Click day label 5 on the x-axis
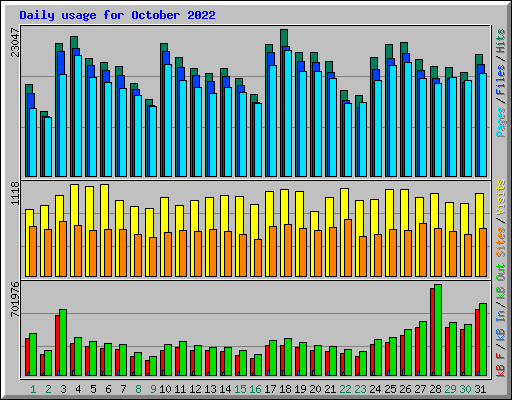This screenshot has width=512, height=400. tap(93, 389)
